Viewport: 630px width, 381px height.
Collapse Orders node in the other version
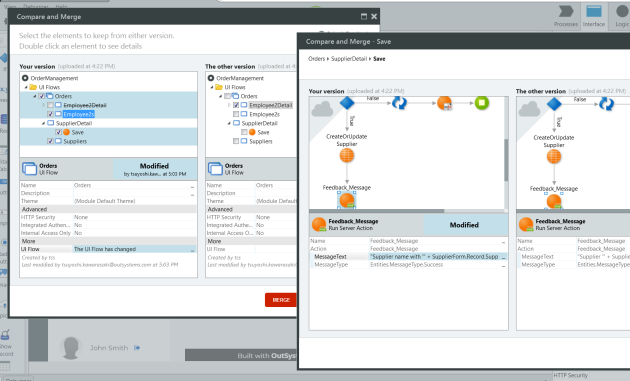(221, 96)
